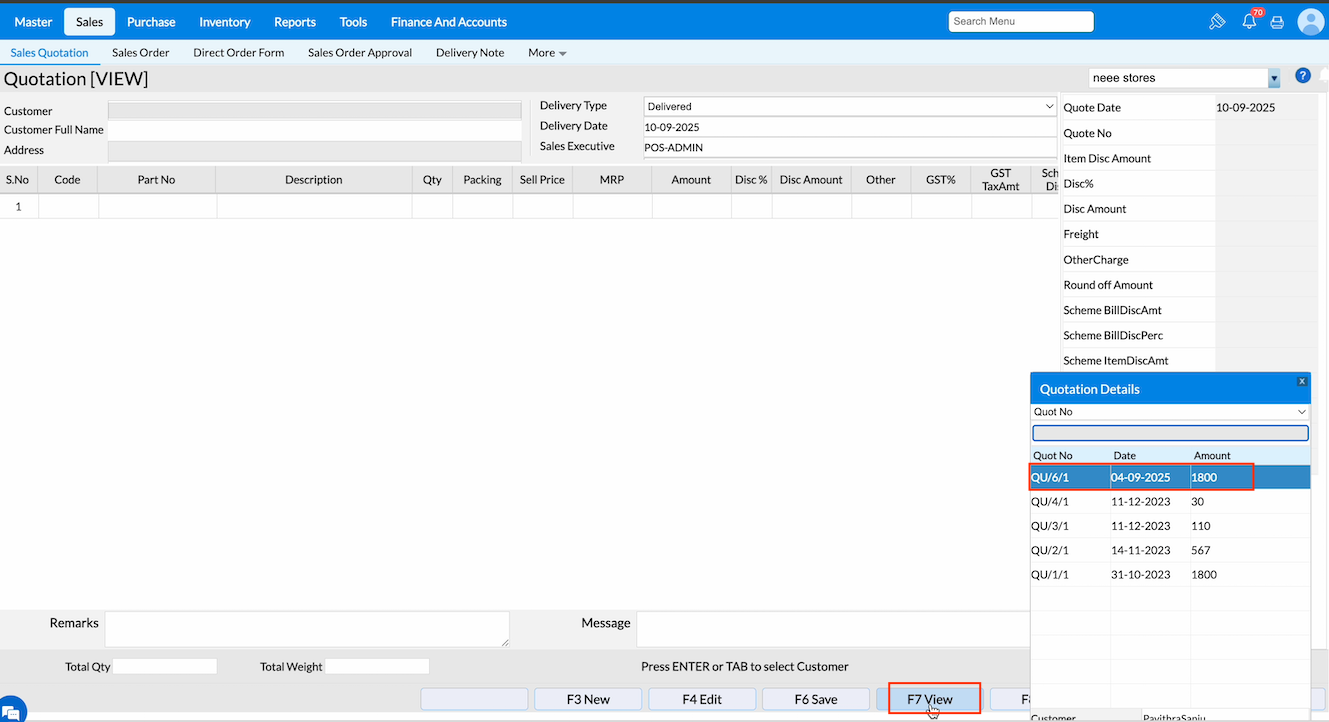Click the Amount header in Quotation Details

(1212, 455)
